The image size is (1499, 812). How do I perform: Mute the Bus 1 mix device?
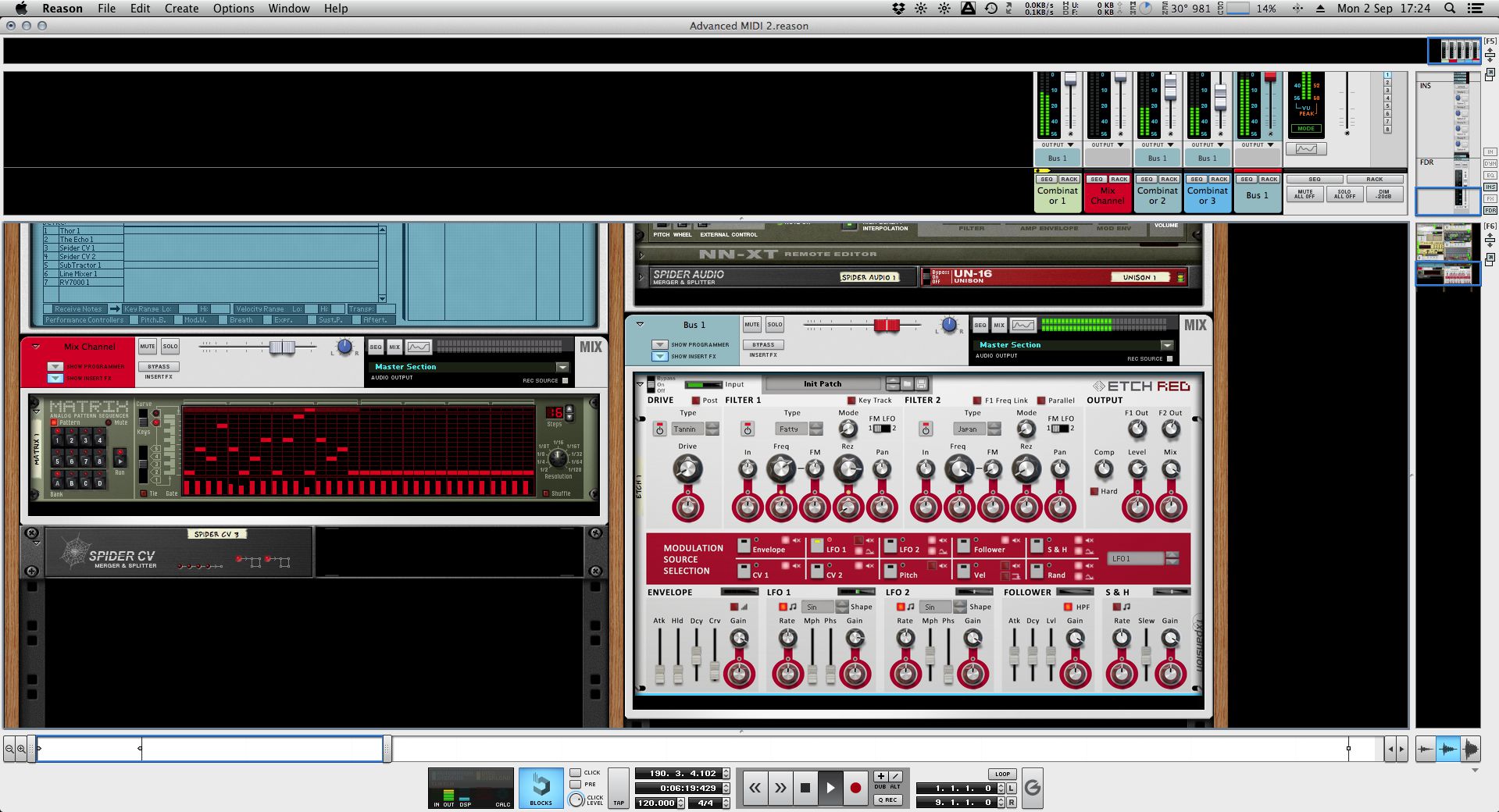click(752, 324)
